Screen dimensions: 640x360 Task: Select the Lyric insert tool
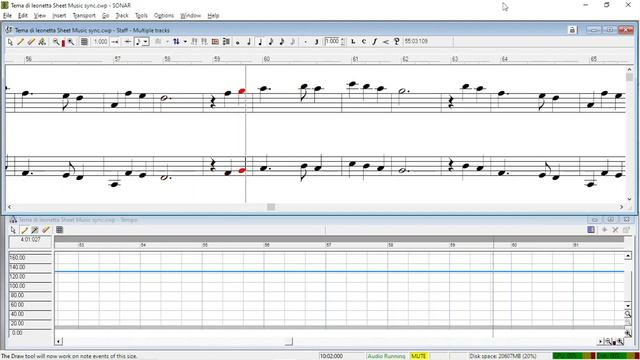353,42
